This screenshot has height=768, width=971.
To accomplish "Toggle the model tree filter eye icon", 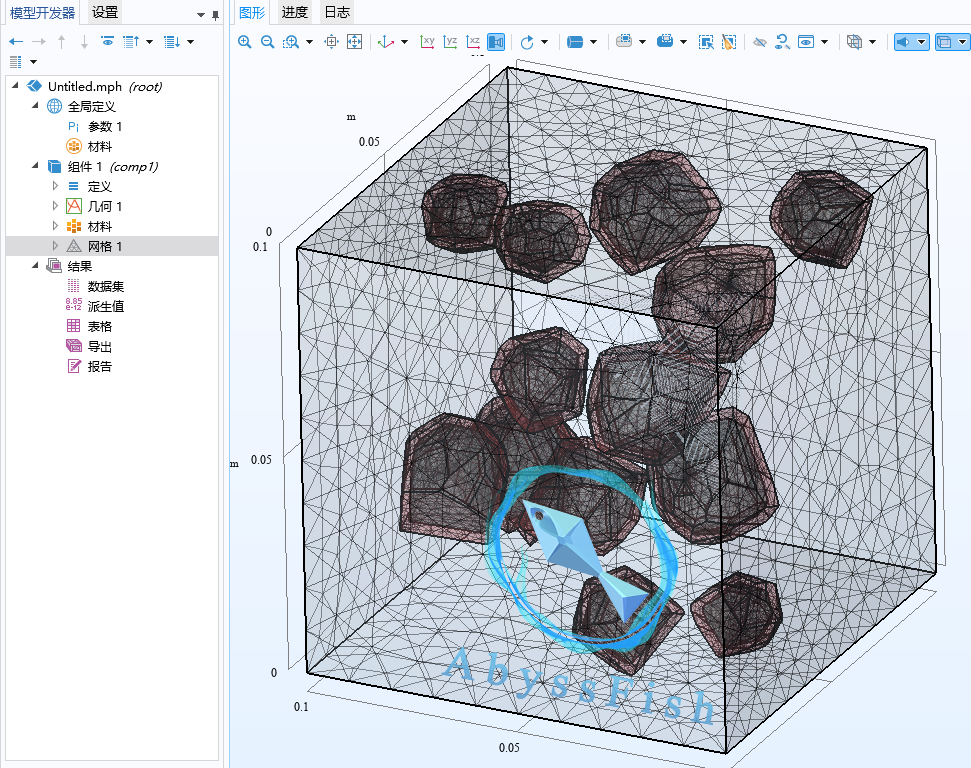I will pos(107,42).
